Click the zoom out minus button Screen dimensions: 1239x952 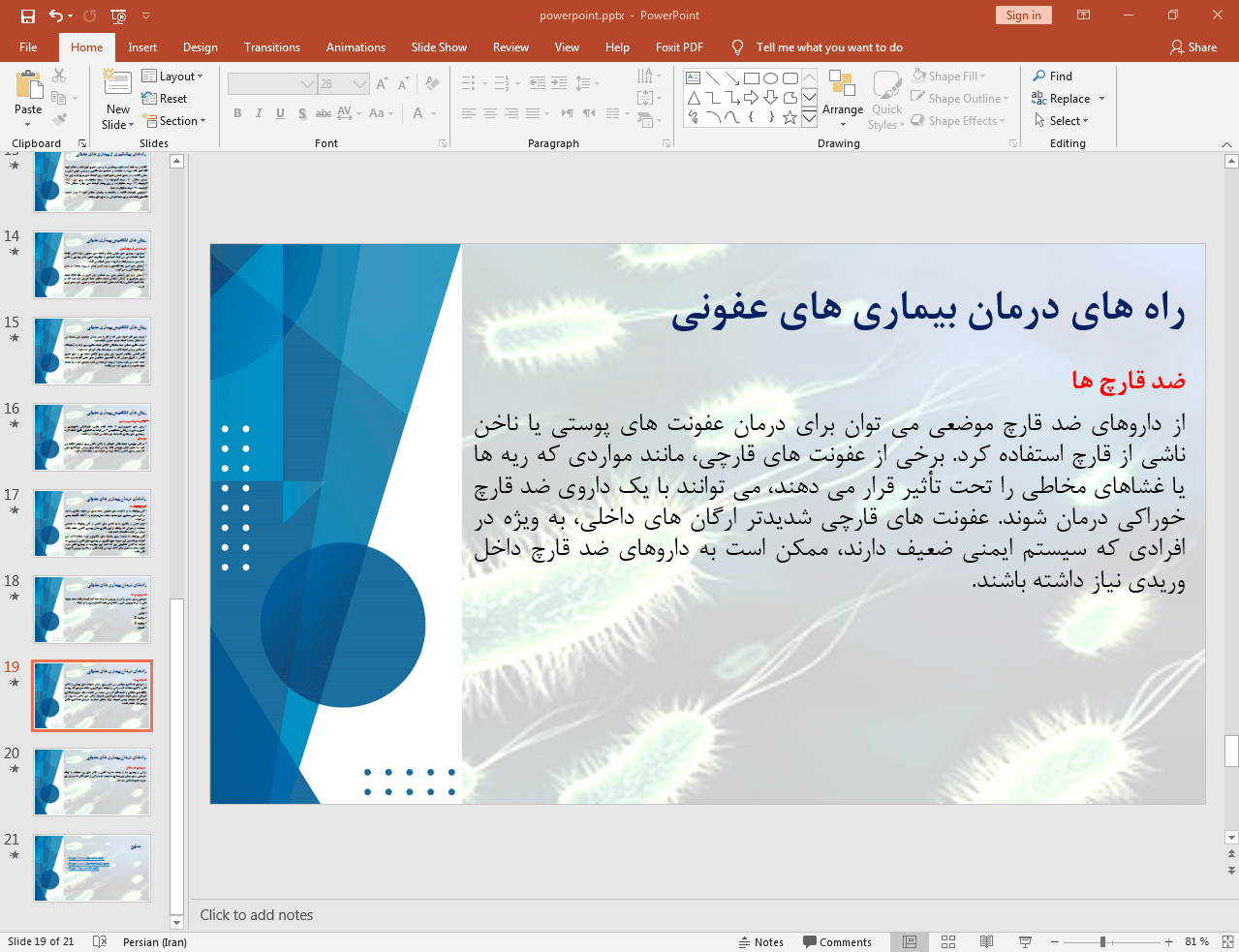coord(1055,941)
